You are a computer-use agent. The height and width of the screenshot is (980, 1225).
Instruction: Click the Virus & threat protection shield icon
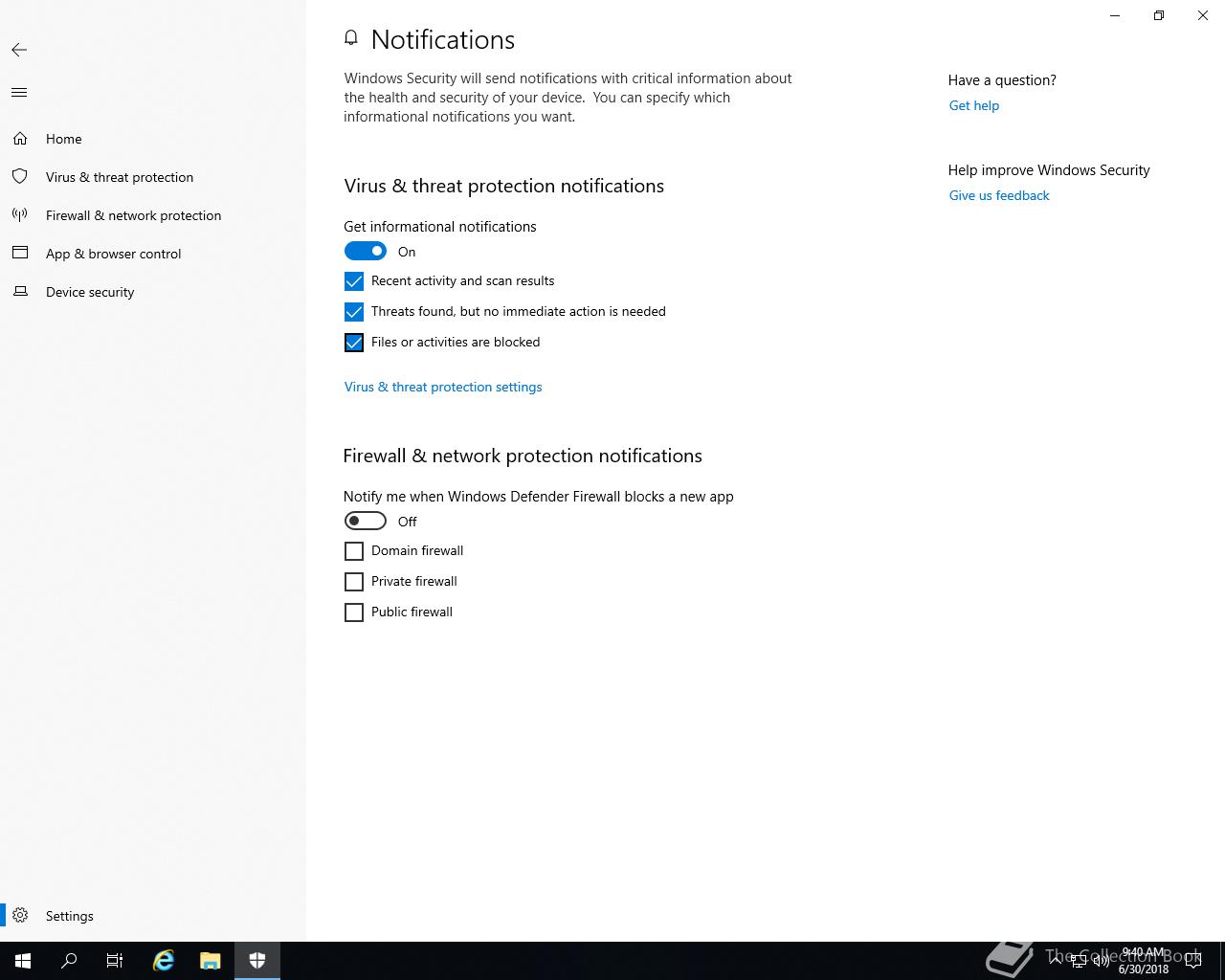20,177
